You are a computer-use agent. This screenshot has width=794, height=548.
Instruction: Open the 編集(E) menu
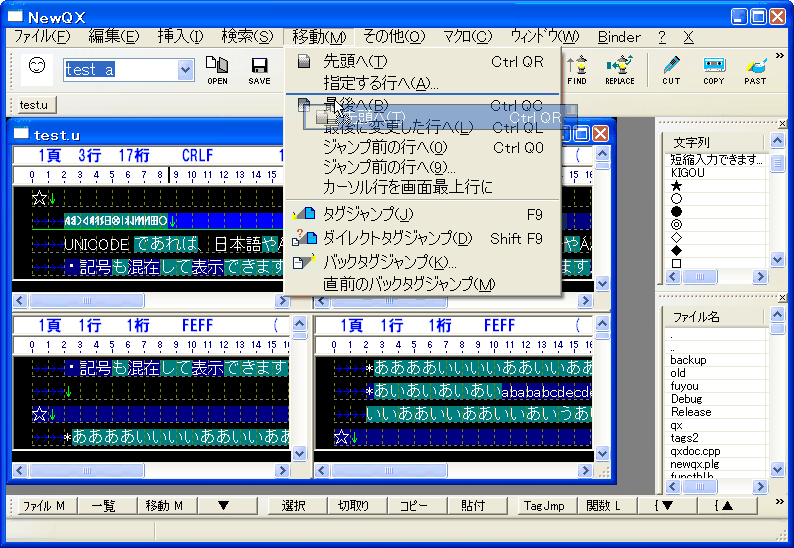coord(114,36)
